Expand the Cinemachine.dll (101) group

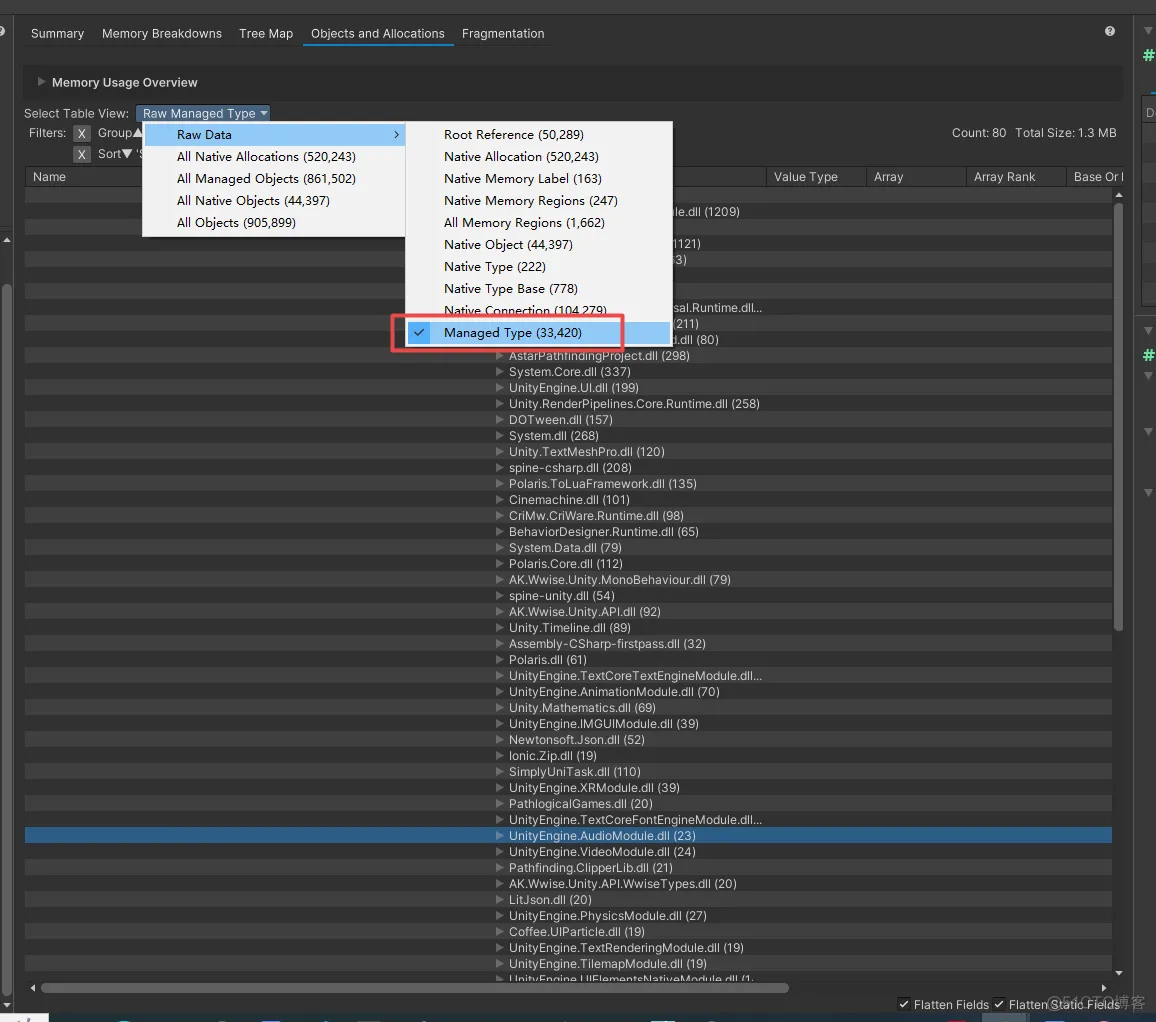click(x=500, y=500)
